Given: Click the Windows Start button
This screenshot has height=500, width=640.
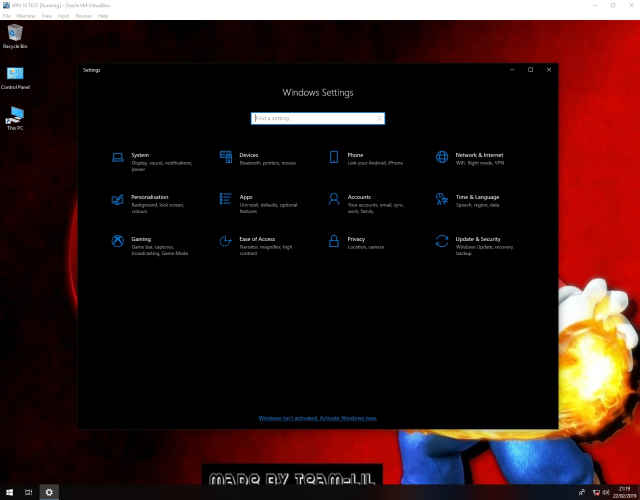Looking at the screenshot, I should [x=9, y=492].
